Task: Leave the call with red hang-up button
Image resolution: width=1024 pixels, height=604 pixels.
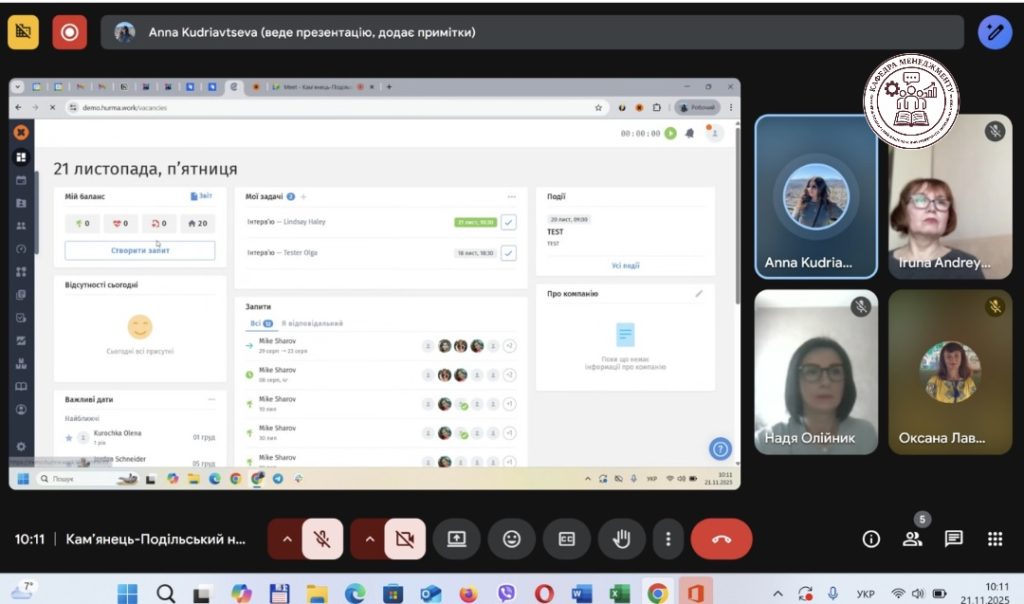Action: tap(721, 539)
